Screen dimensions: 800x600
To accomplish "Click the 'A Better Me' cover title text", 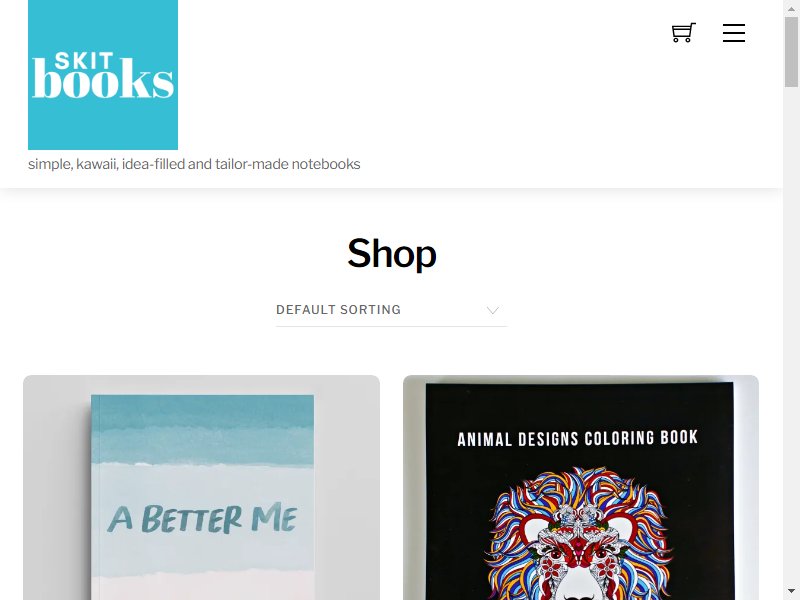I will [x=202, y=518].
